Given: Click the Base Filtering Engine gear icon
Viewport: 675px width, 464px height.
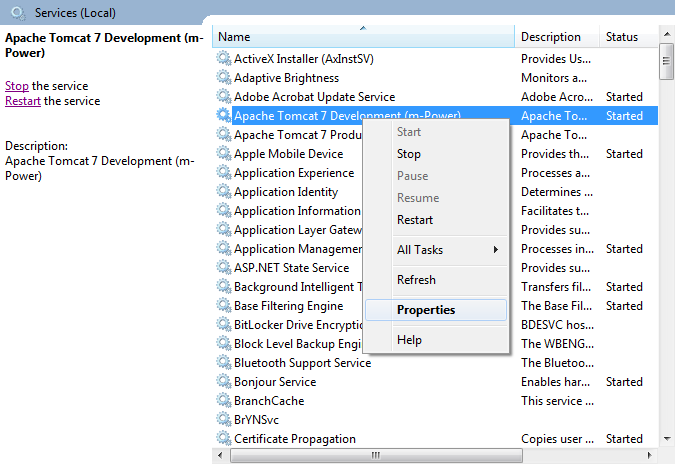Looking at the screenshot, I should coord(223,305).
